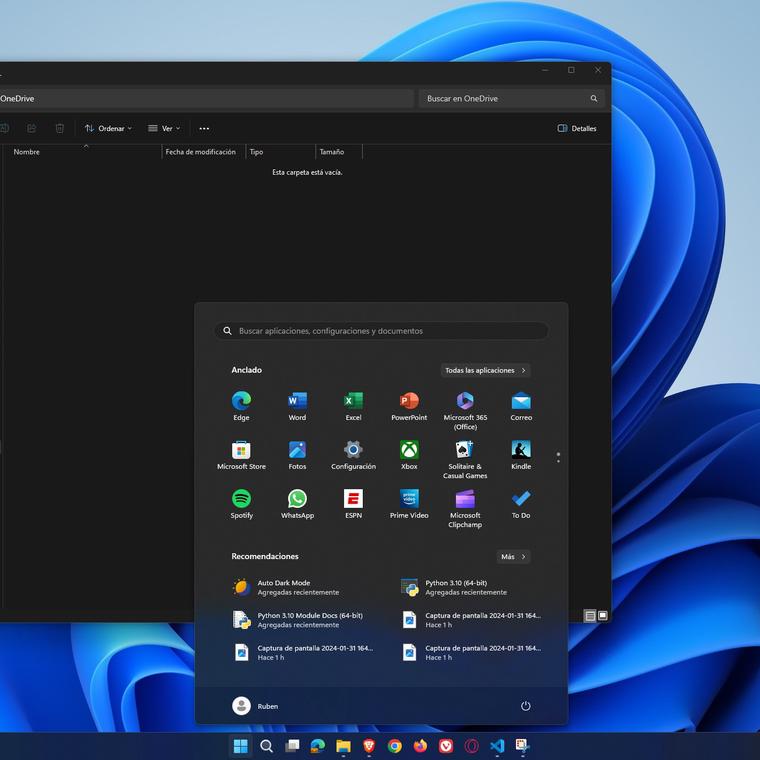Click the power button in Start
Screen dimensions: 760x760
tap(525, 706)
